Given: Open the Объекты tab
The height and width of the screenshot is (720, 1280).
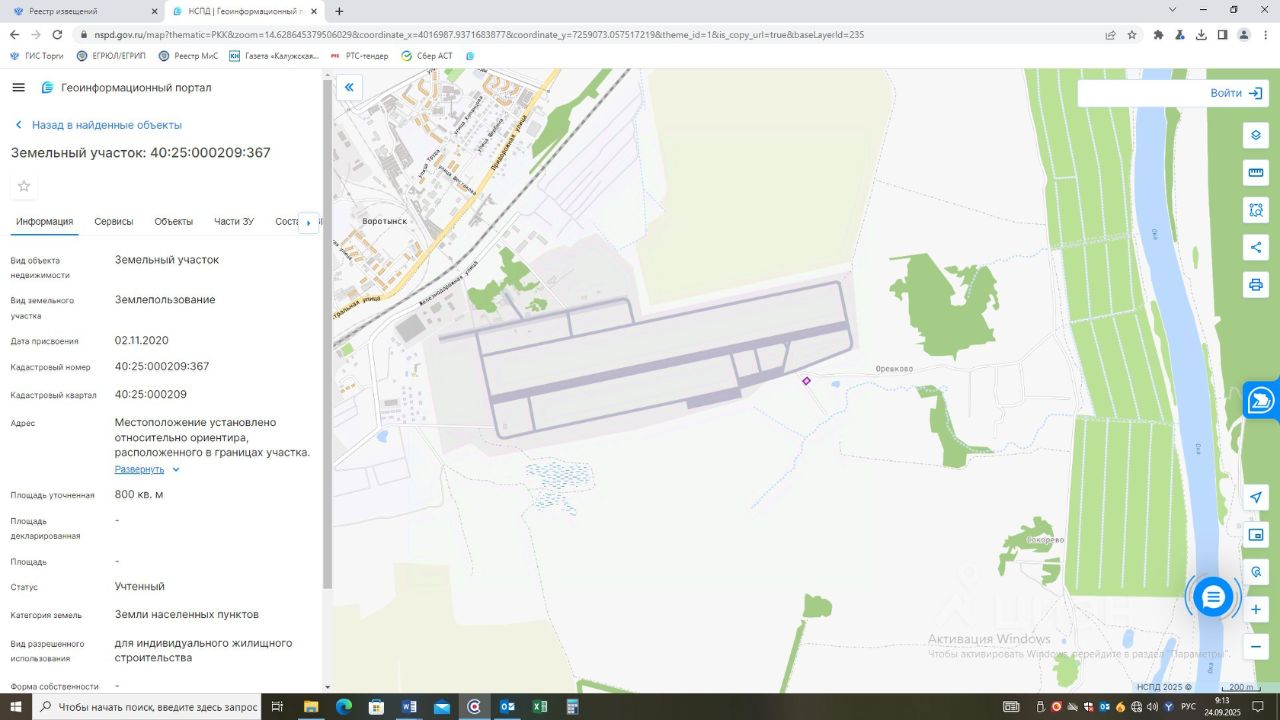Looking at the screenshot, I should tap(174, 221).
